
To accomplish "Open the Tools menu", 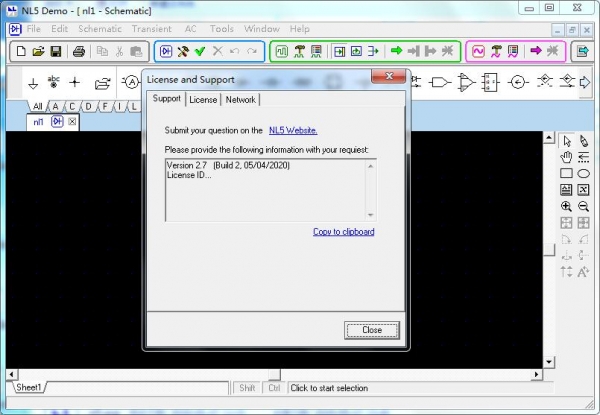I will point(222,29).
